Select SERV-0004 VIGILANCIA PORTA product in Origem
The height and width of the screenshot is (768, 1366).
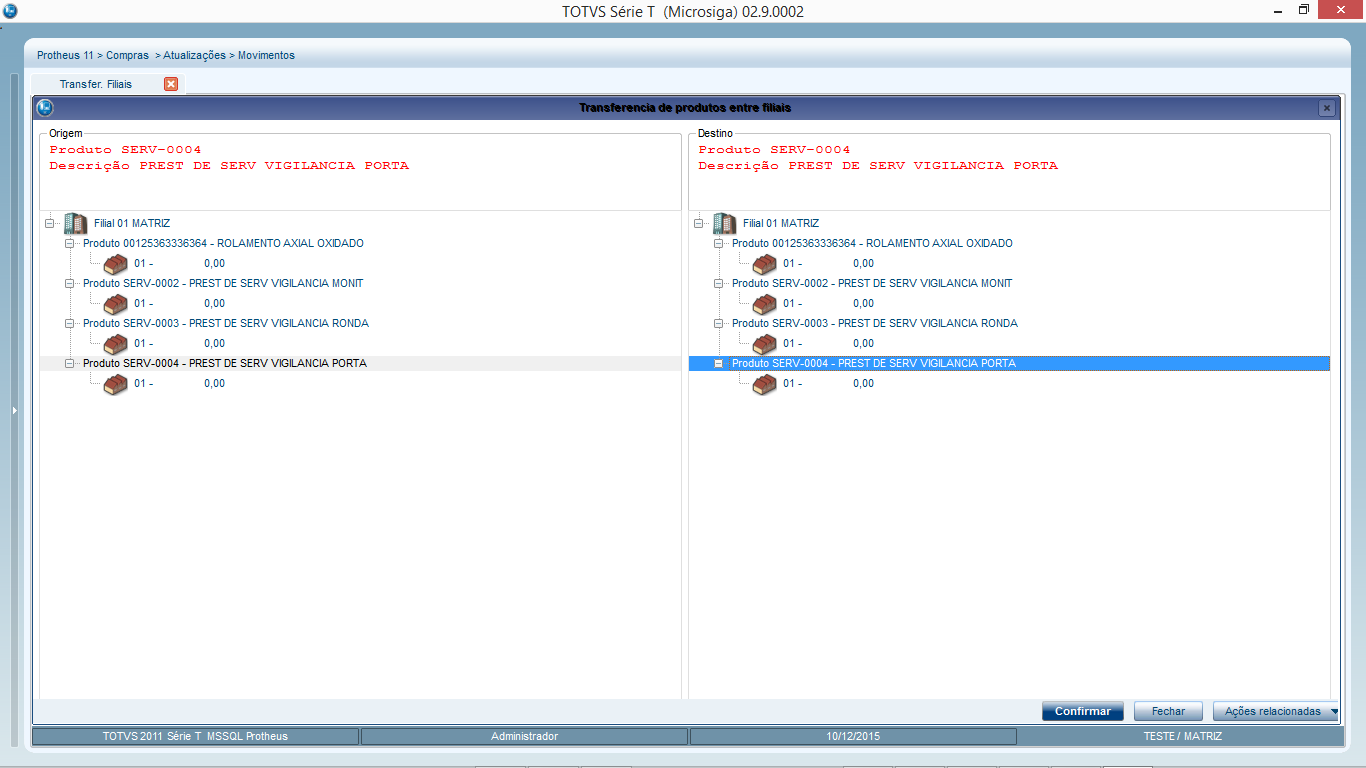[x=225, y=363]
